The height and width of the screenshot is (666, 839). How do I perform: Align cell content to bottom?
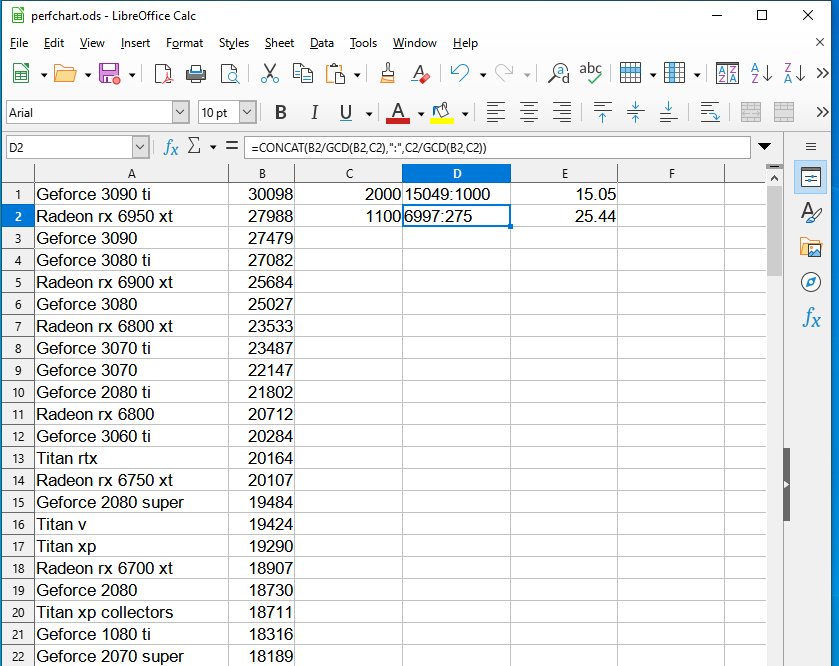tap(668, 112)
